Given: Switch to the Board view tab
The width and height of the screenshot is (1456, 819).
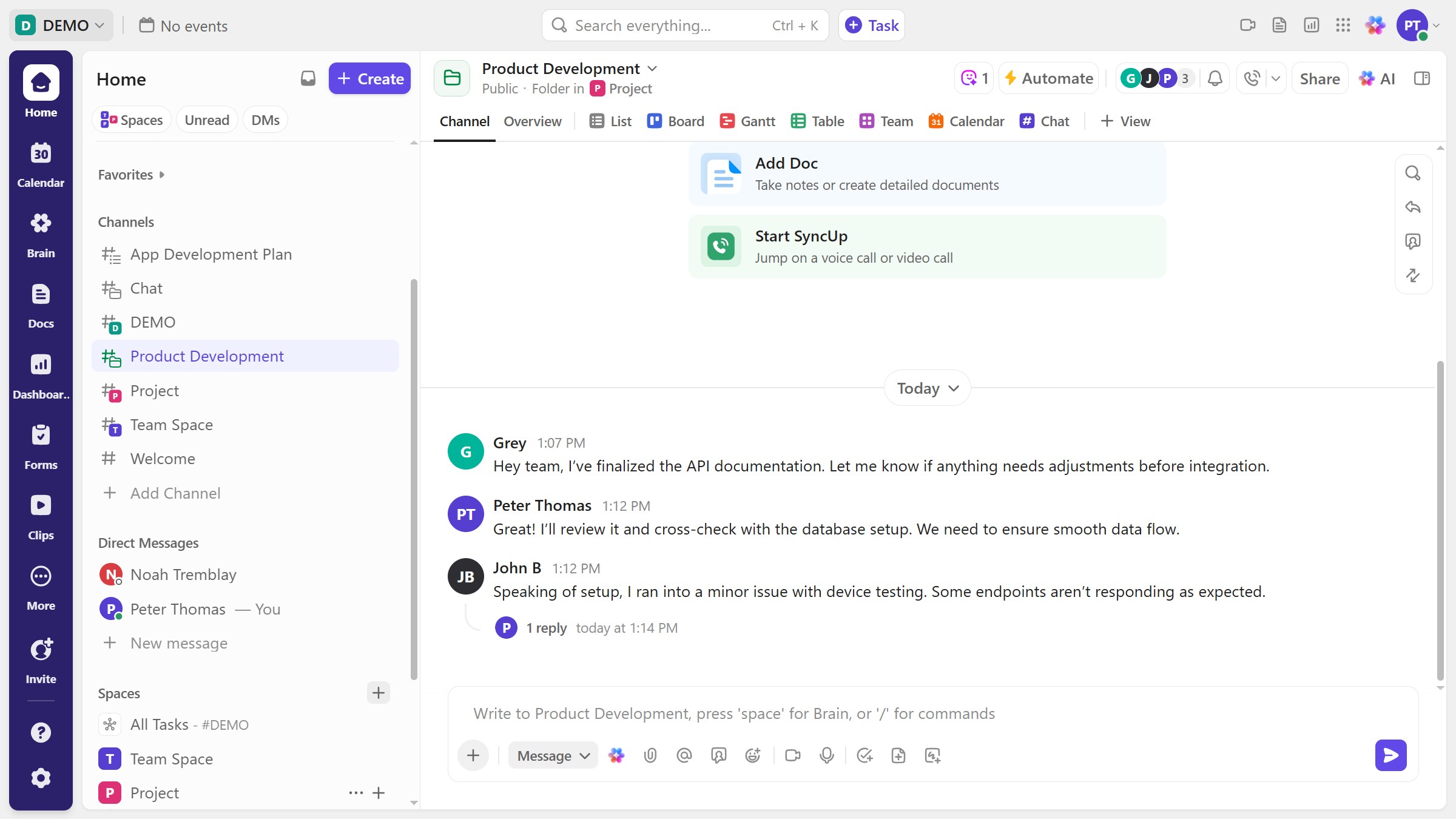Looking at the screenshot, I should click(675, 121).
